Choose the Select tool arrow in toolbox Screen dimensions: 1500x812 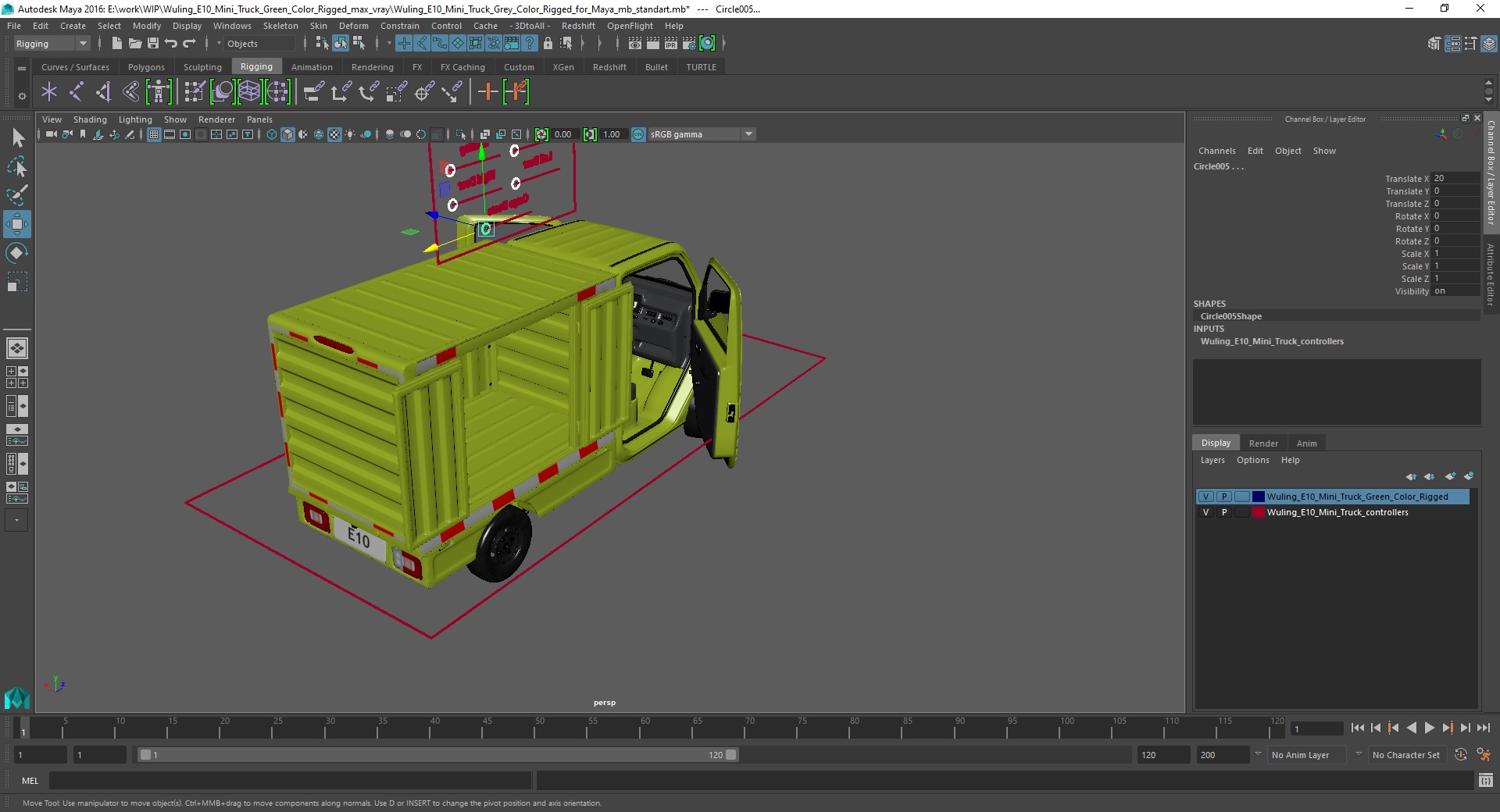point(17,138)
